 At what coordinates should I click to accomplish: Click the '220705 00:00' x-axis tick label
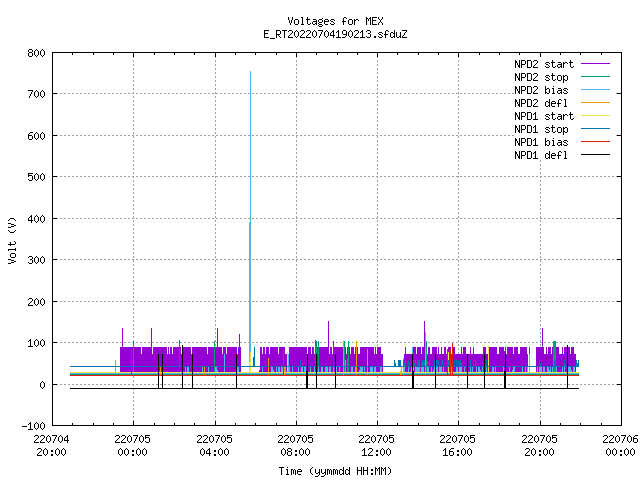(x=133, y=446)
